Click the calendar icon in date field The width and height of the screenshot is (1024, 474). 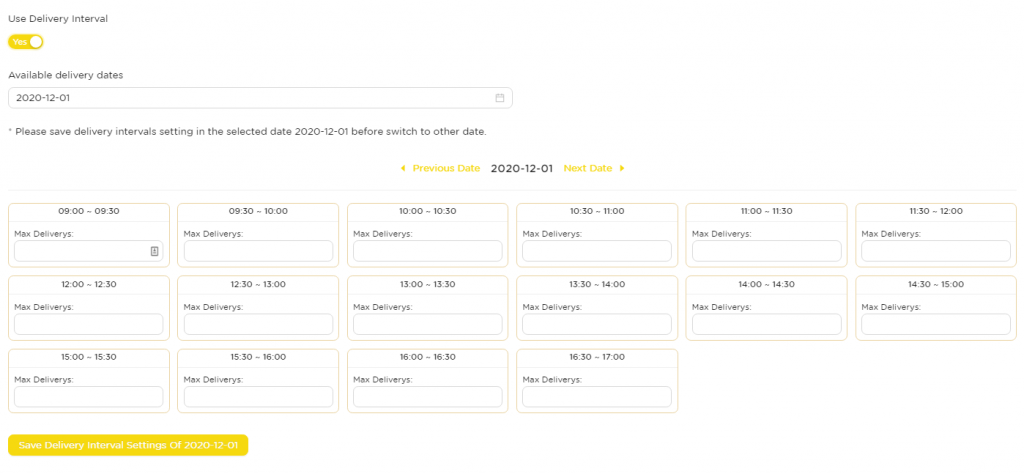click(x=500, y=98)
